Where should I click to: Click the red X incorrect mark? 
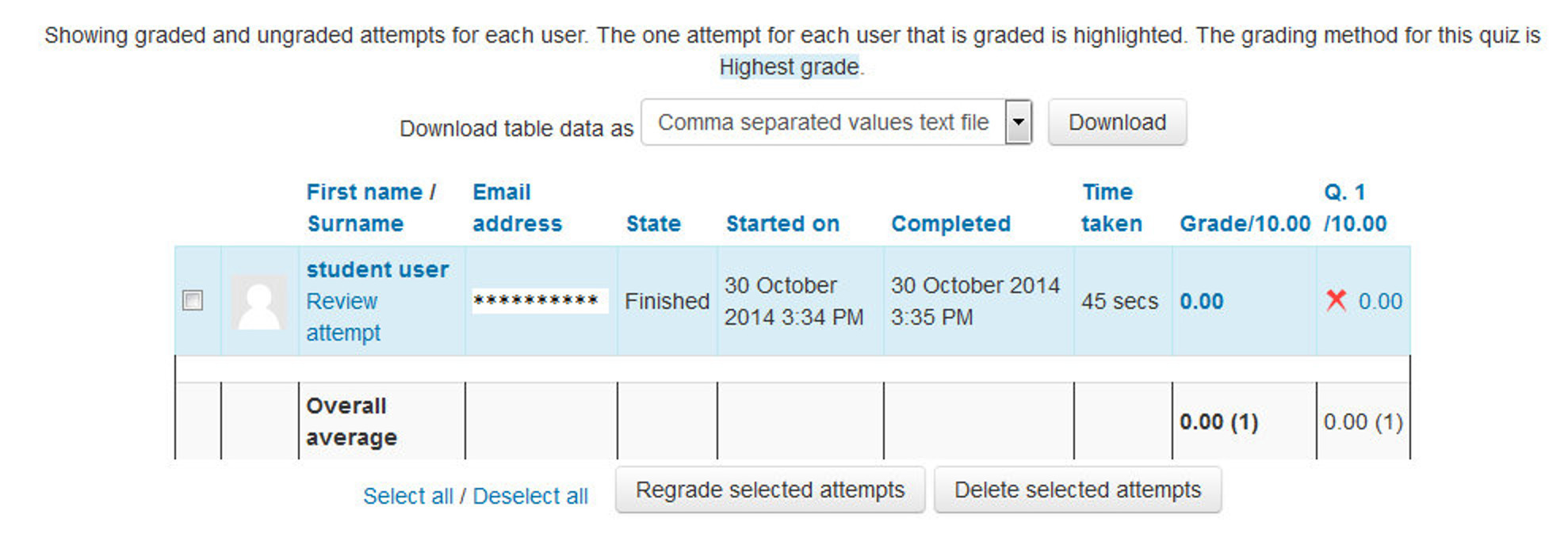[x=1336, y=300]
